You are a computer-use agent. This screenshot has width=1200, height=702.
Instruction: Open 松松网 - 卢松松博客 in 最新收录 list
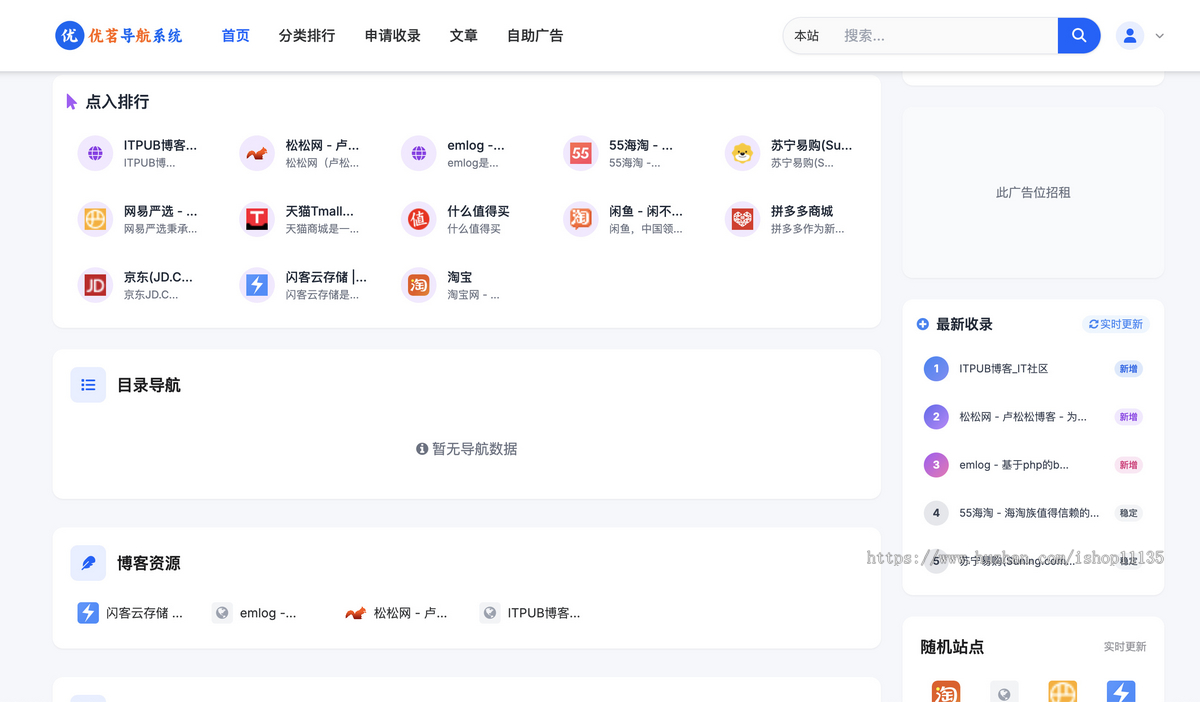click(1023, 417)
